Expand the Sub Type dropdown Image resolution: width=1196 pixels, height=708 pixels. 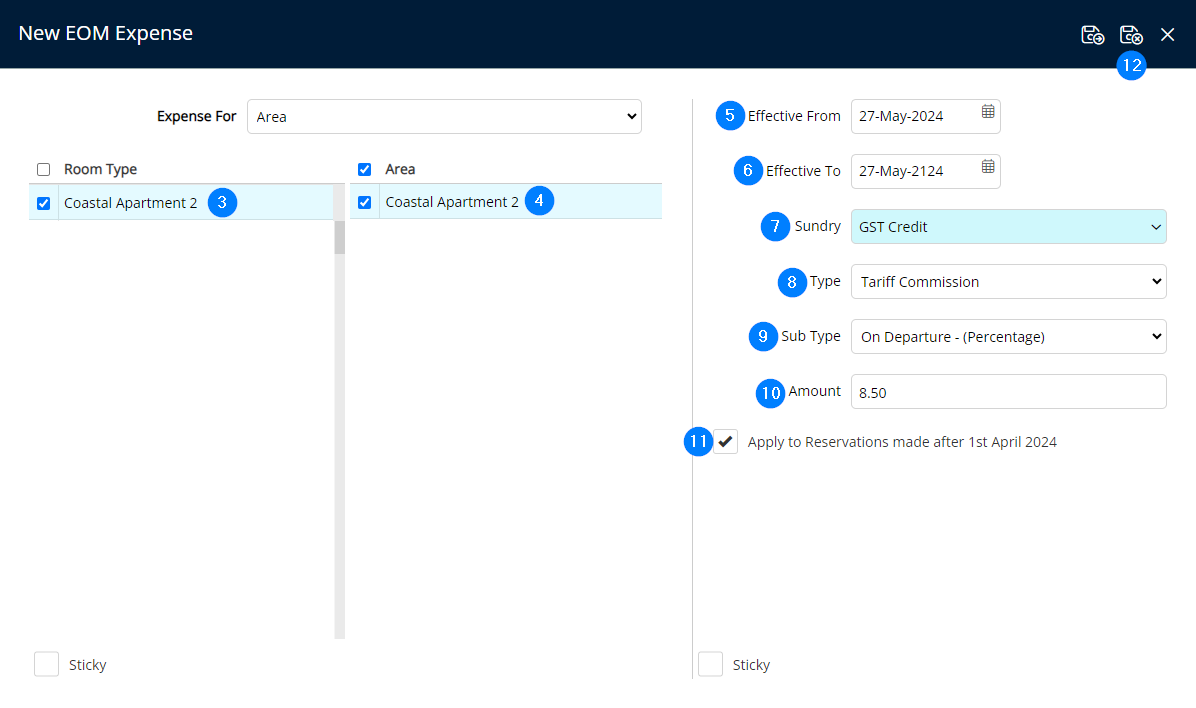pyautogui.click(x=1008, y=337)
